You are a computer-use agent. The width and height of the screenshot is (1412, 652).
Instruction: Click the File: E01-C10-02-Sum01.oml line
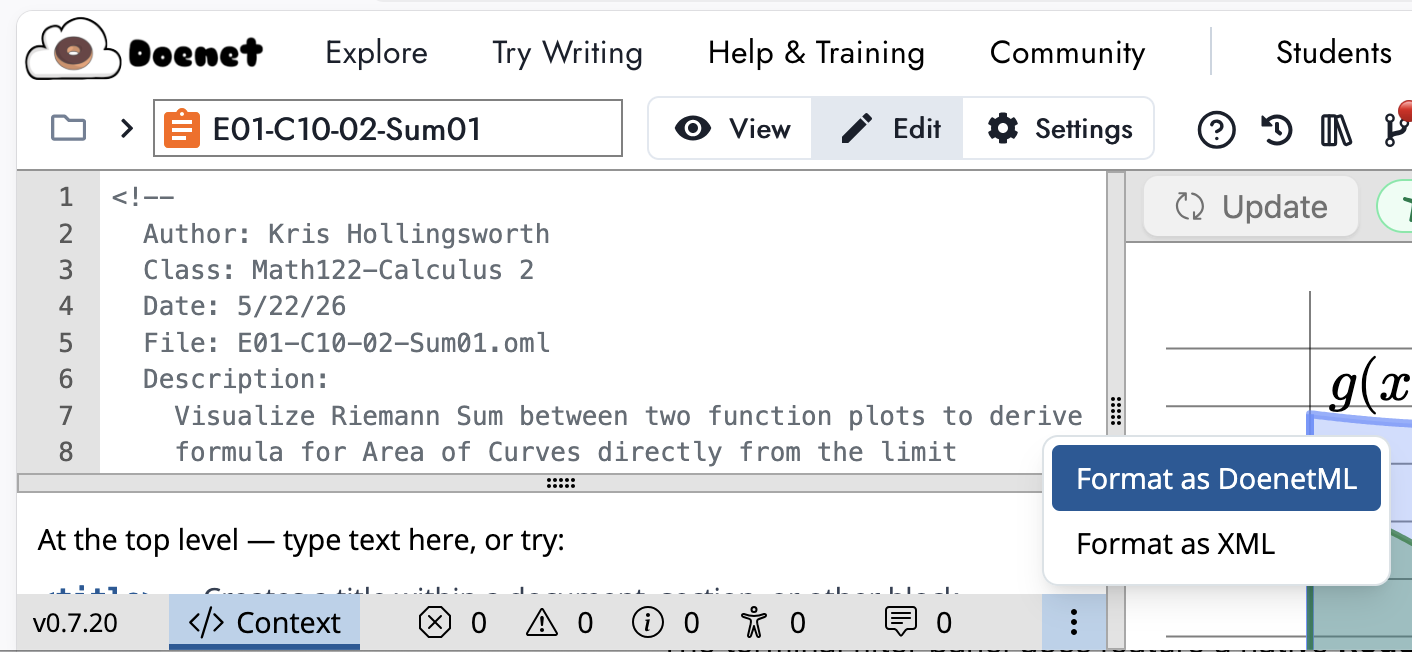pos(346,343)
